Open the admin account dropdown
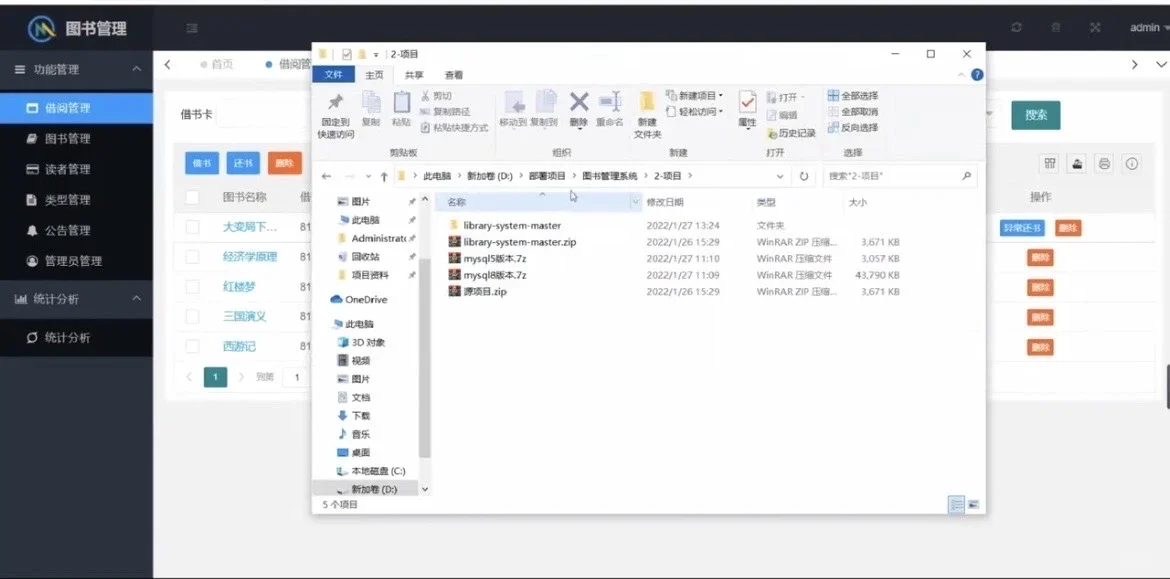1170x579 pixels. tap(1143, 27)
